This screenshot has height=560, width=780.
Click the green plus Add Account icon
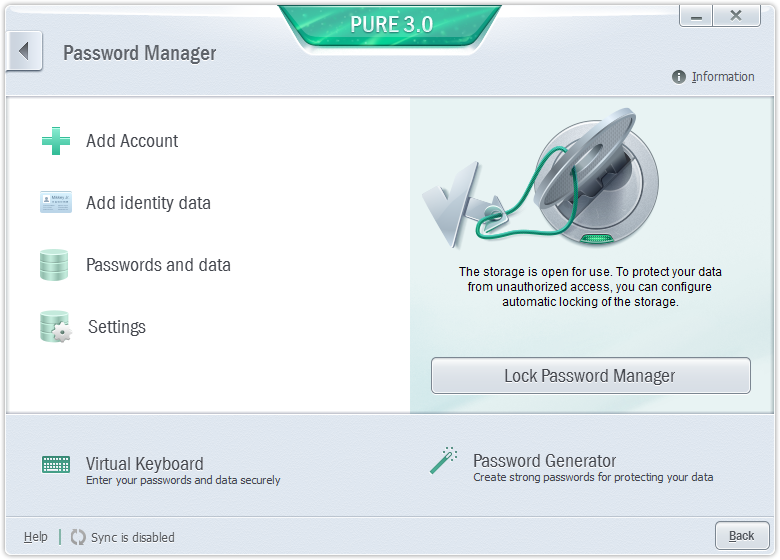(x=56, y=141)
